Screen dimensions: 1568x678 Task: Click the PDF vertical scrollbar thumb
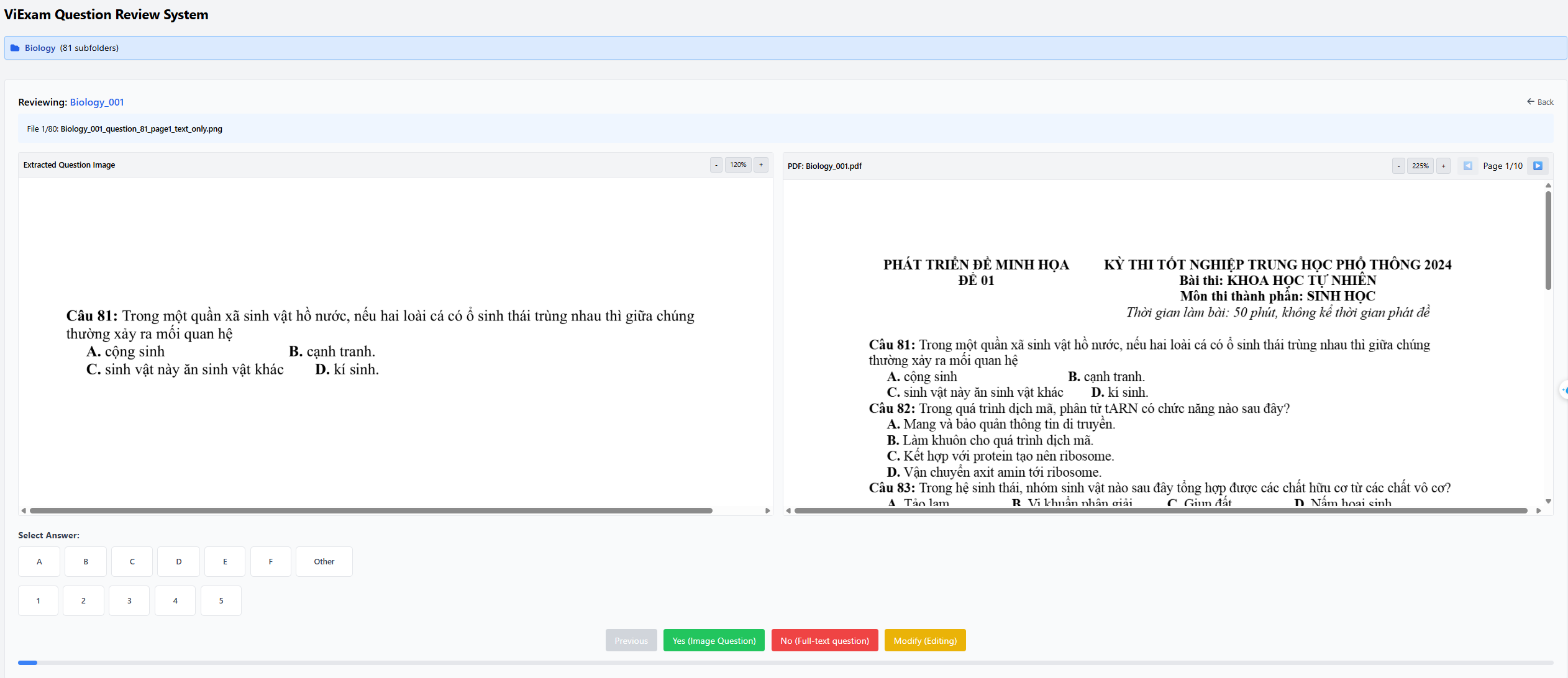(1548, 240)
